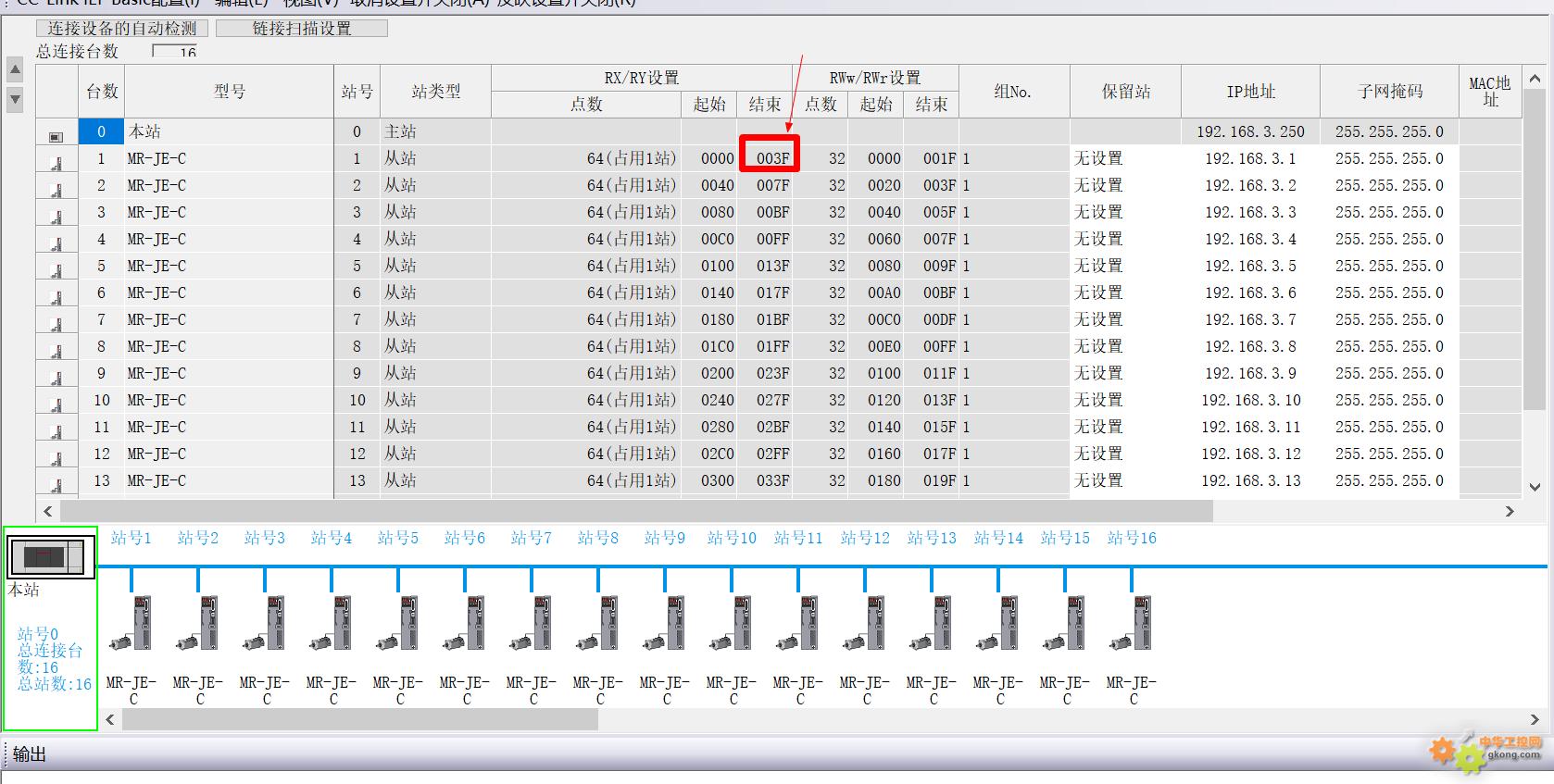Click the 组No. column header
The width and height of the screenshot is (1554, 784).
point(1013,92)
